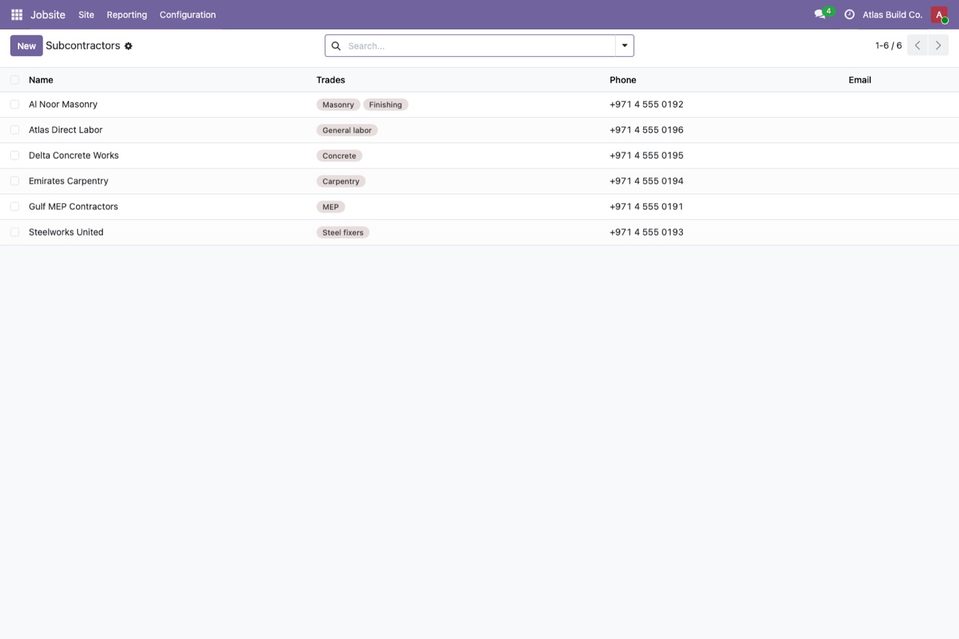The image size is (959, 639).
Task: Check the Steelworks United row checkbox
Action: (15, 232)
